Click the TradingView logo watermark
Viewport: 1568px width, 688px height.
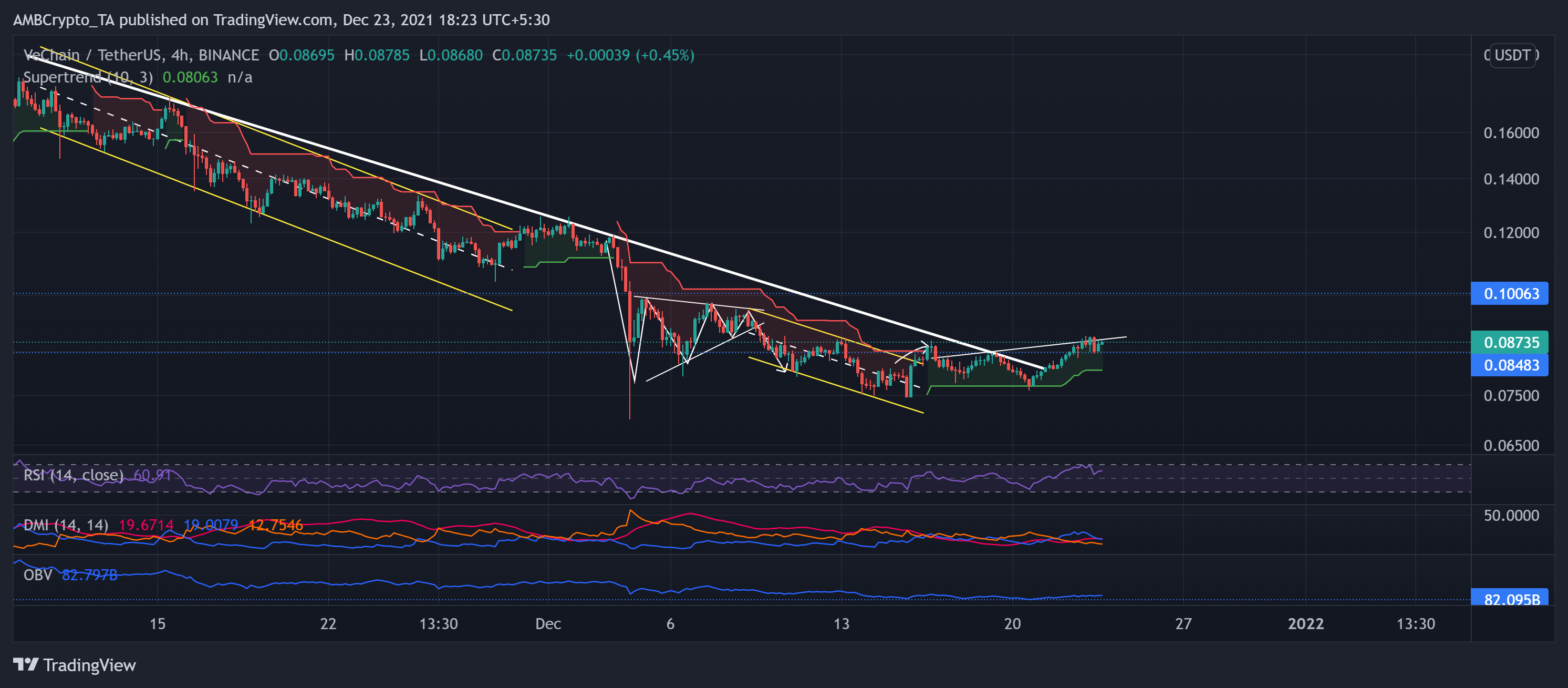(x=76, y=665)
